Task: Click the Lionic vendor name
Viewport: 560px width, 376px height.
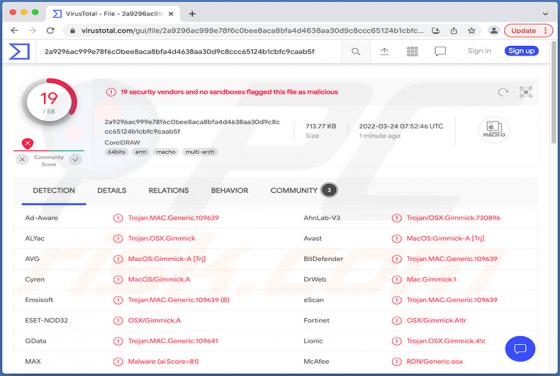Action: pyautogui.click(x=313, y=341)
